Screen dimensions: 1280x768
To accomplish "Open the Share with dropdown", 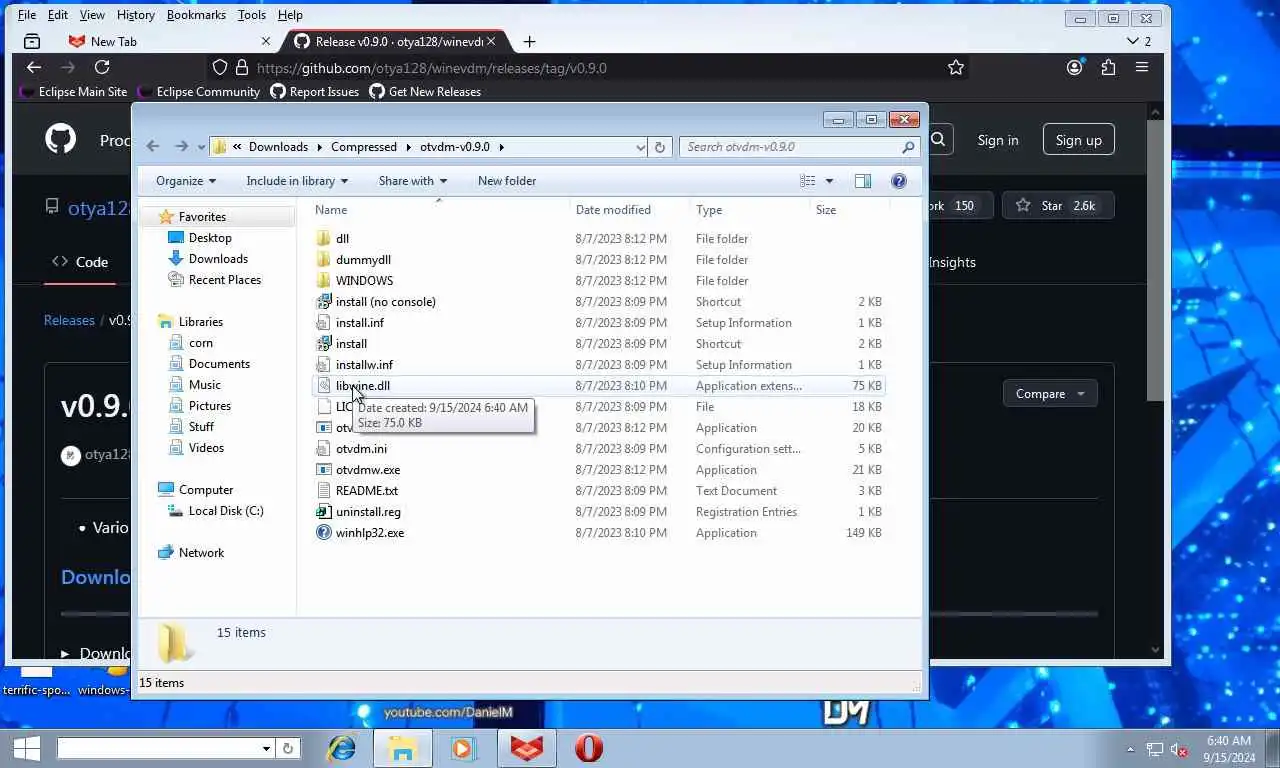I will pyautogui.click(x=413, y=181).
